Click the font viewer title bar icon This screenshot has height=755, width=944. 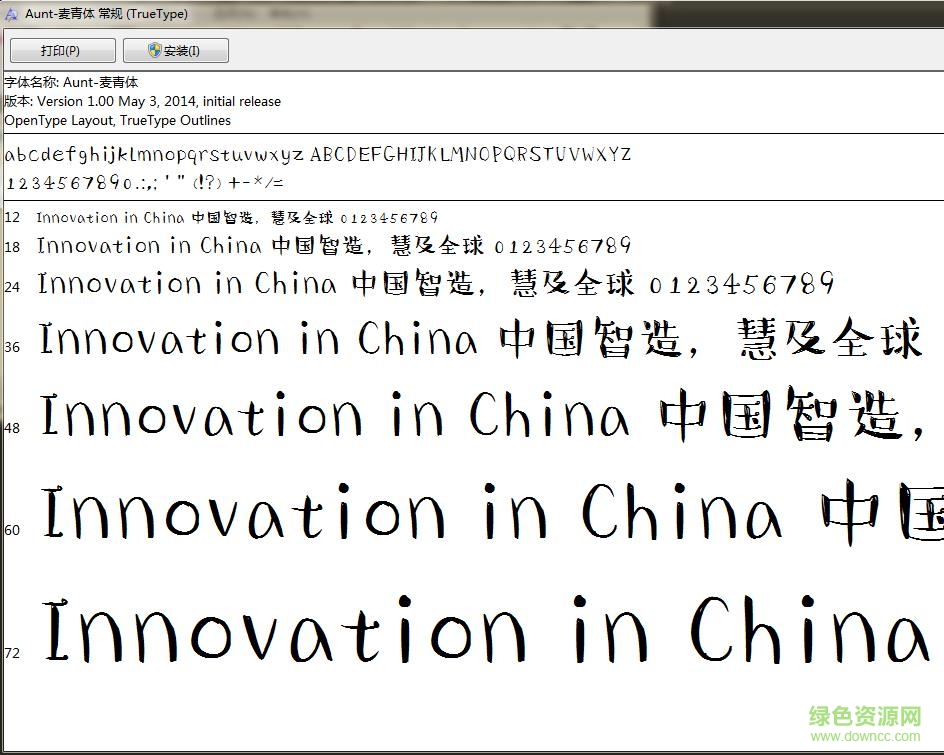coord(11,14)
